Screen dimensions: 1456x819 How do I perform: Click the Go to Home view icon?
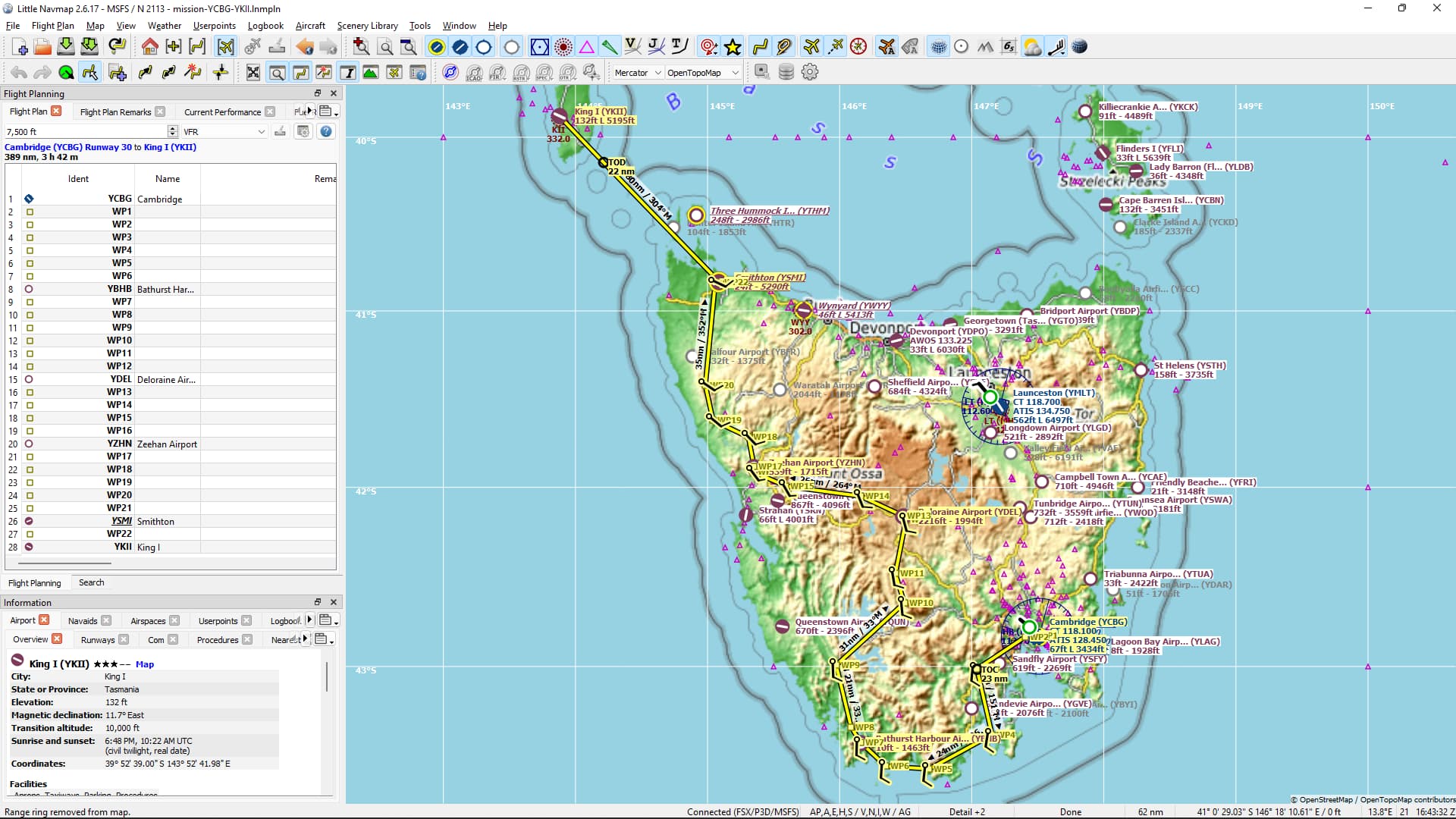(149, 47)
